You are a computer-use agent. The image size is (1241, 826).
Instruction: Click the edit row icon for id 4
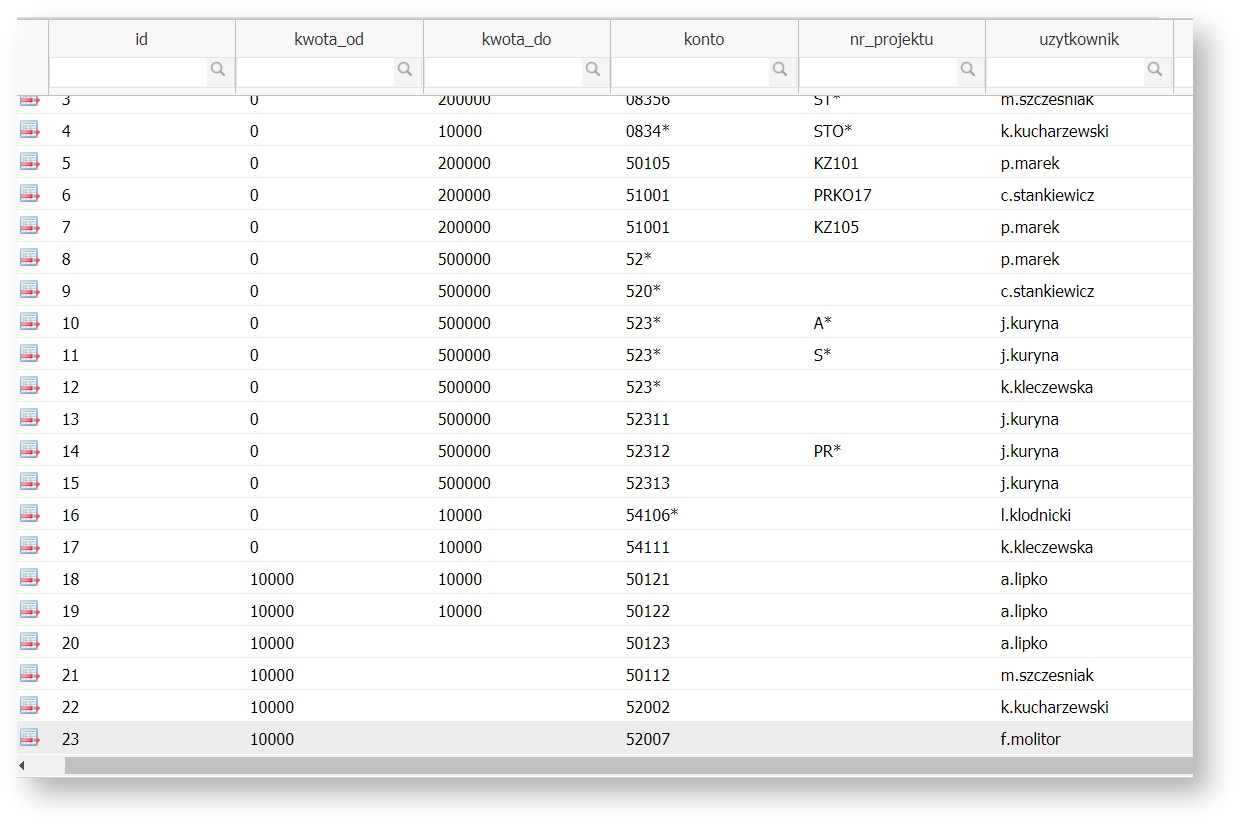pos(30,130)
